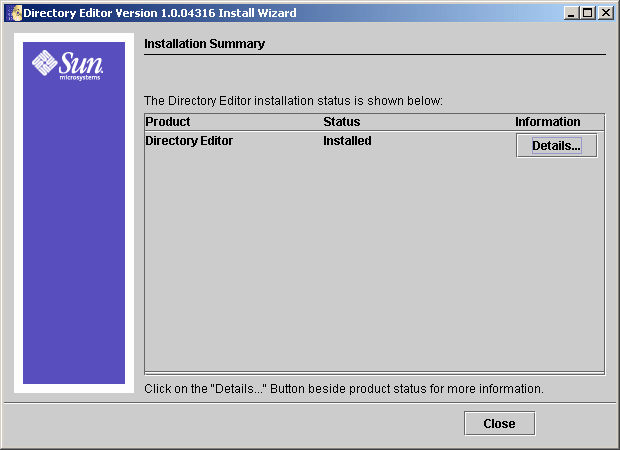Open the Details... button for Directory Editor
Viewport: 620px width, 450px height.
click(x=556, y=146)
